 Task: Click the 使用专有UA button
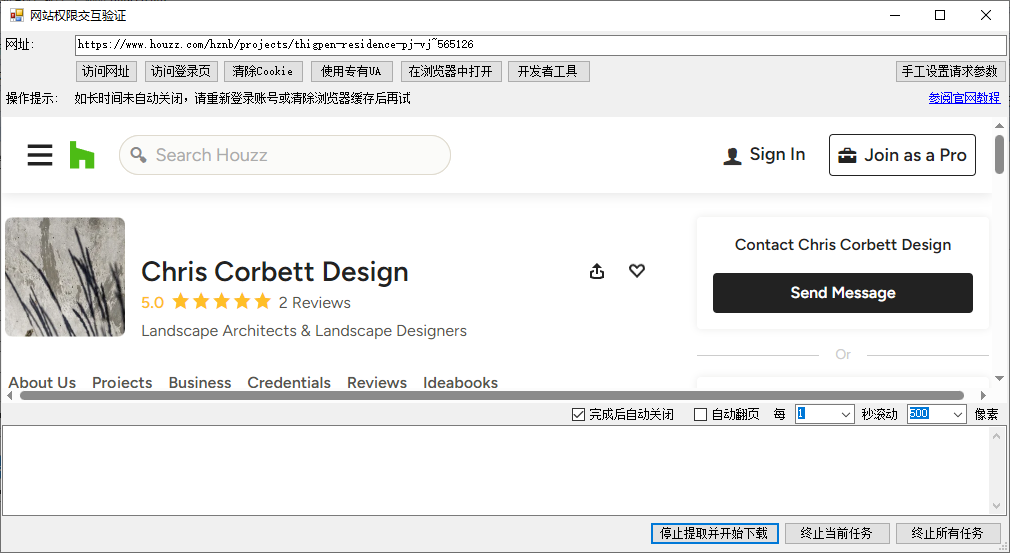pos(351,71)
